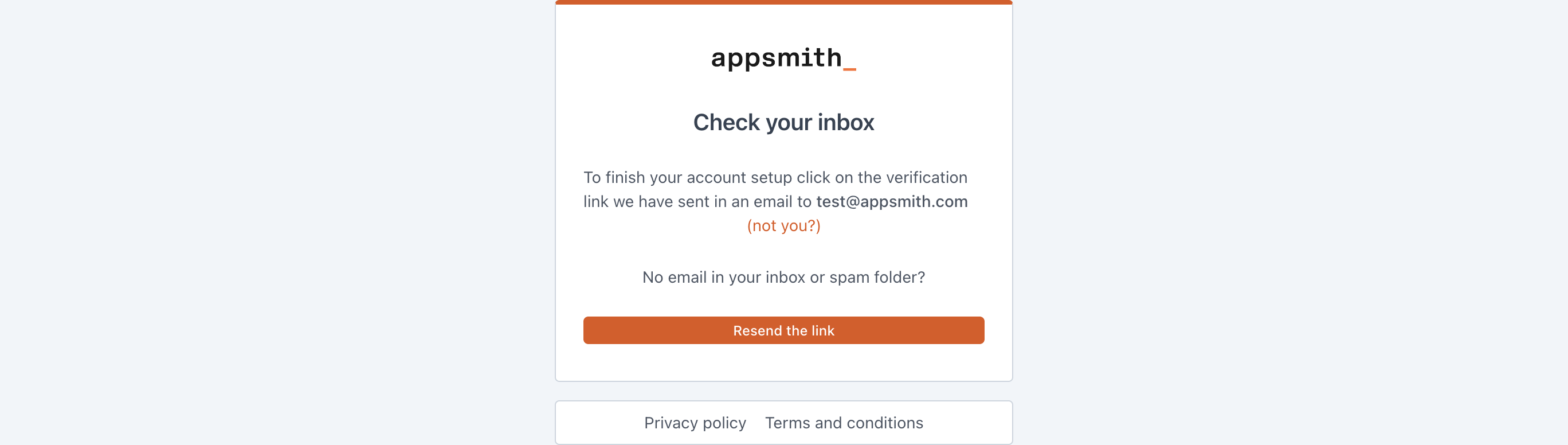1568x445 pixels.
Task: Open the Privacy policy link
Action: point(695,423)
